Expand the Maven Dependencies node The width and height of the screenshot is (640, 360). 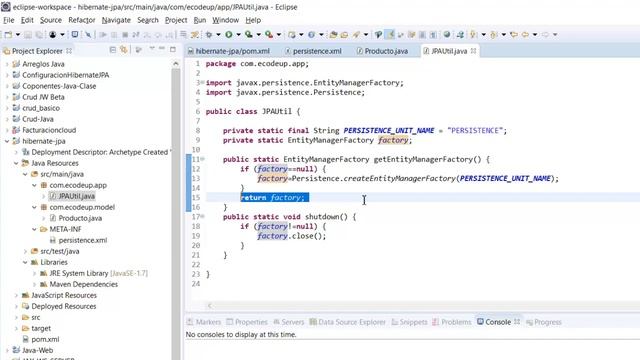click(x=34, y=284)
